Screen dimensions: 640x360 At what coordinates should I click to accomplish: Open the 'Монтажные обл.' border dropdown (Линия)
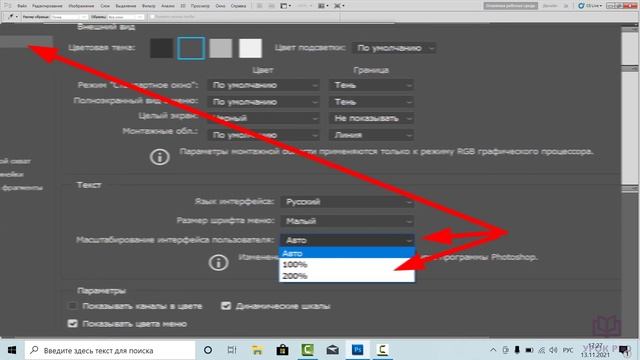pos(371,135)
